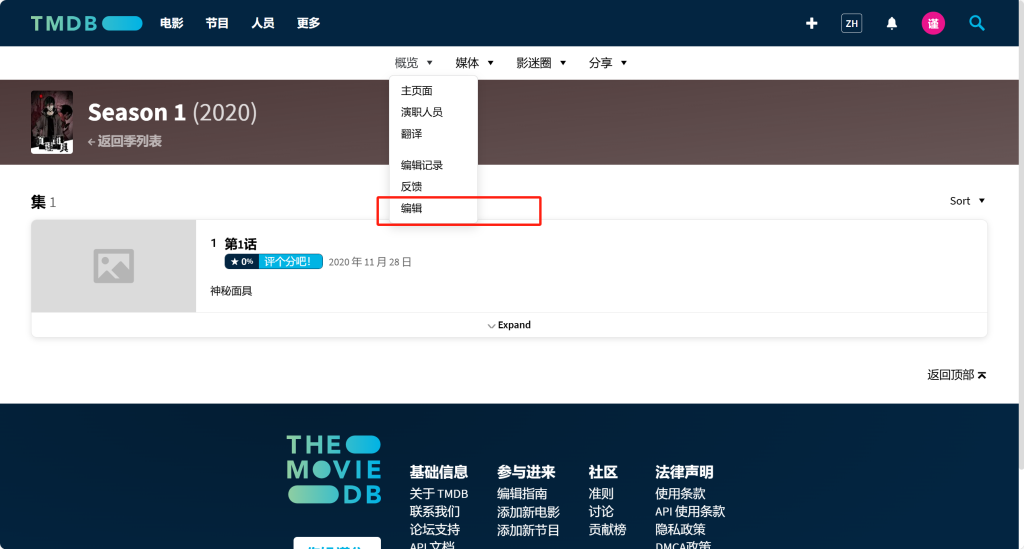Click the episode placeholder image
The image size is (1024, 549).
114,266
